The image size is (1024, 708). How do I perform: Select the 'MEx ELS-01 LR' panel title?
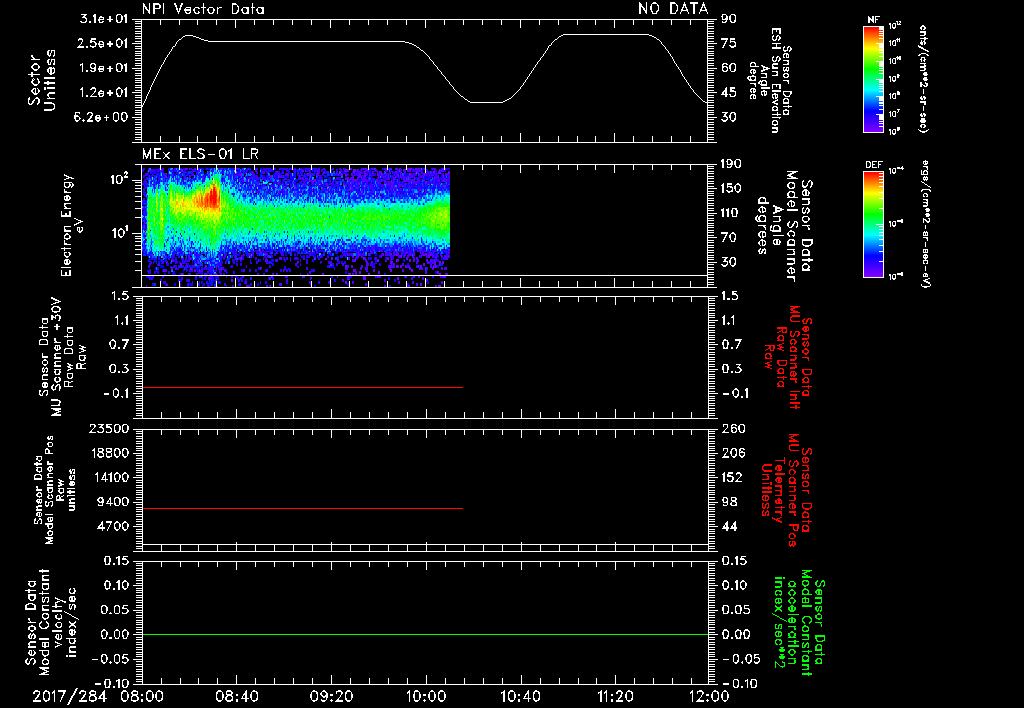point(200,154)
